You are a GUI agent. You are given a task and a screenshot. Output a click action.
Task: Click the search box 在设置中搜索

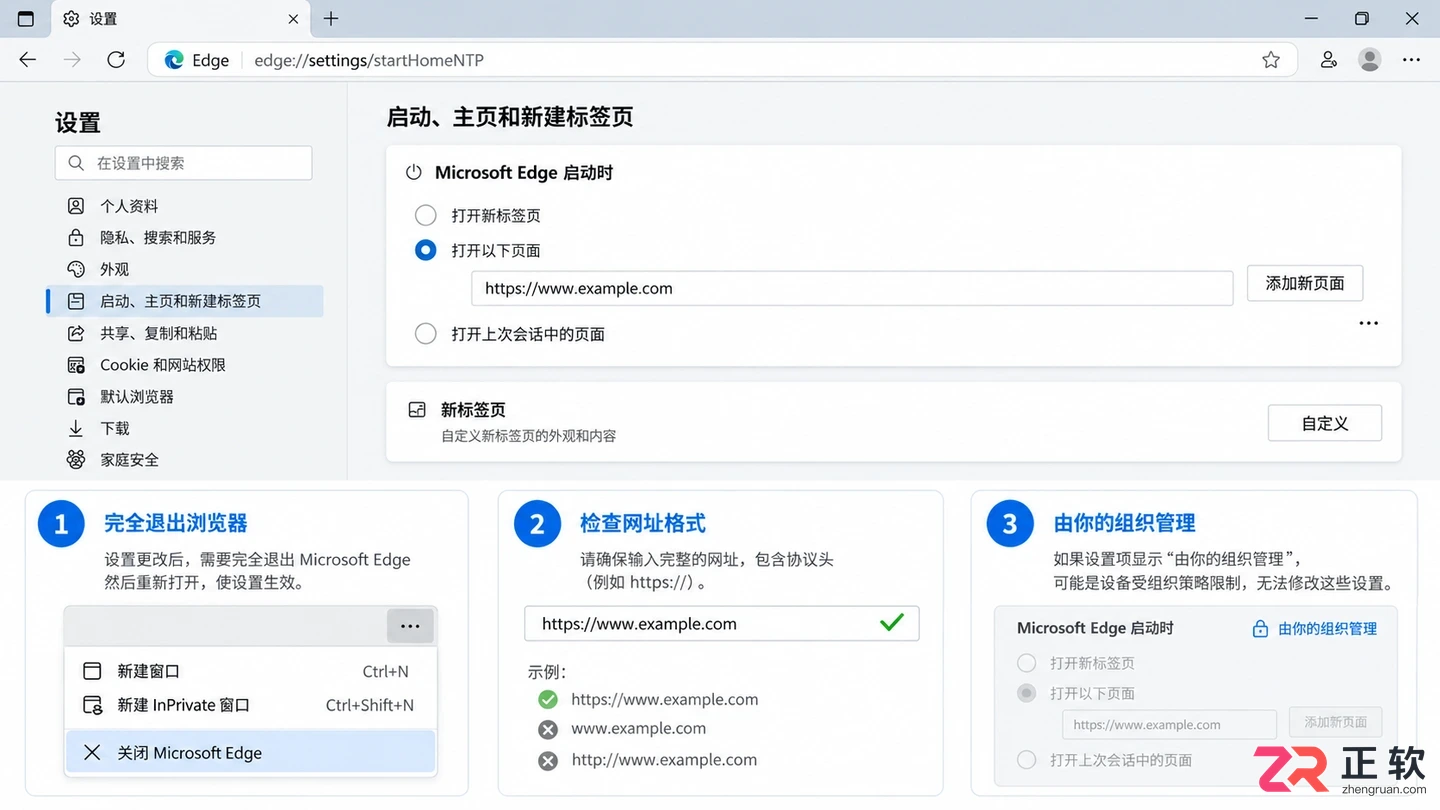pos(183,163)
